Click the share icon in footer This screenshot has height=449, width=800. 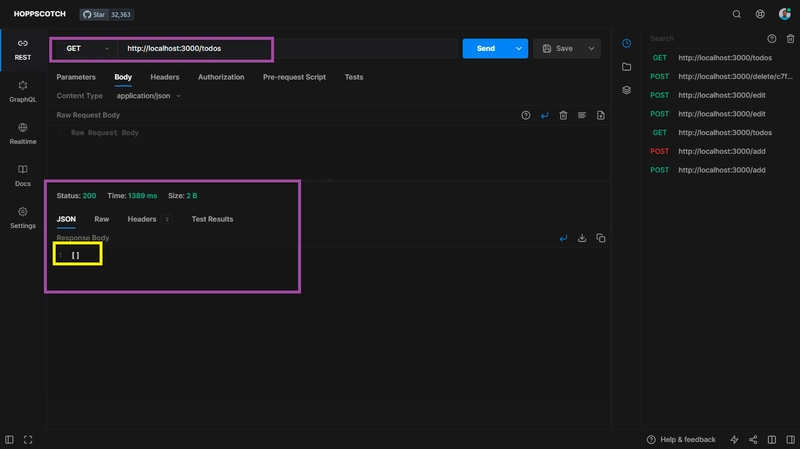tap(753, 440)
